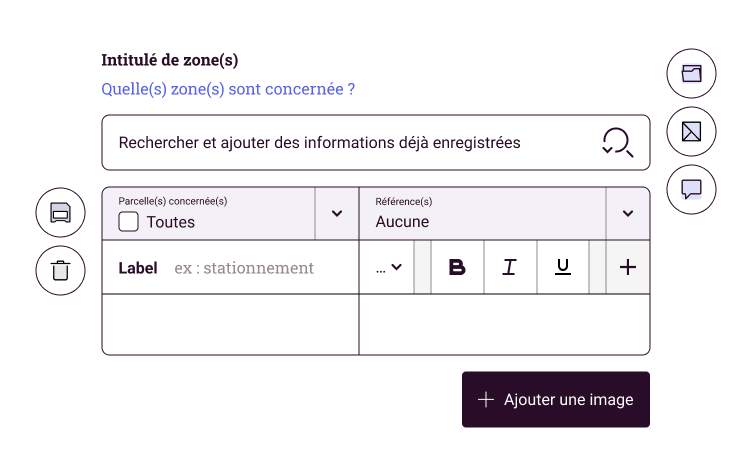Expand the Parcelle(s) concernée(s) dropdown
752x476 pixels.
(x=337, y=213)
